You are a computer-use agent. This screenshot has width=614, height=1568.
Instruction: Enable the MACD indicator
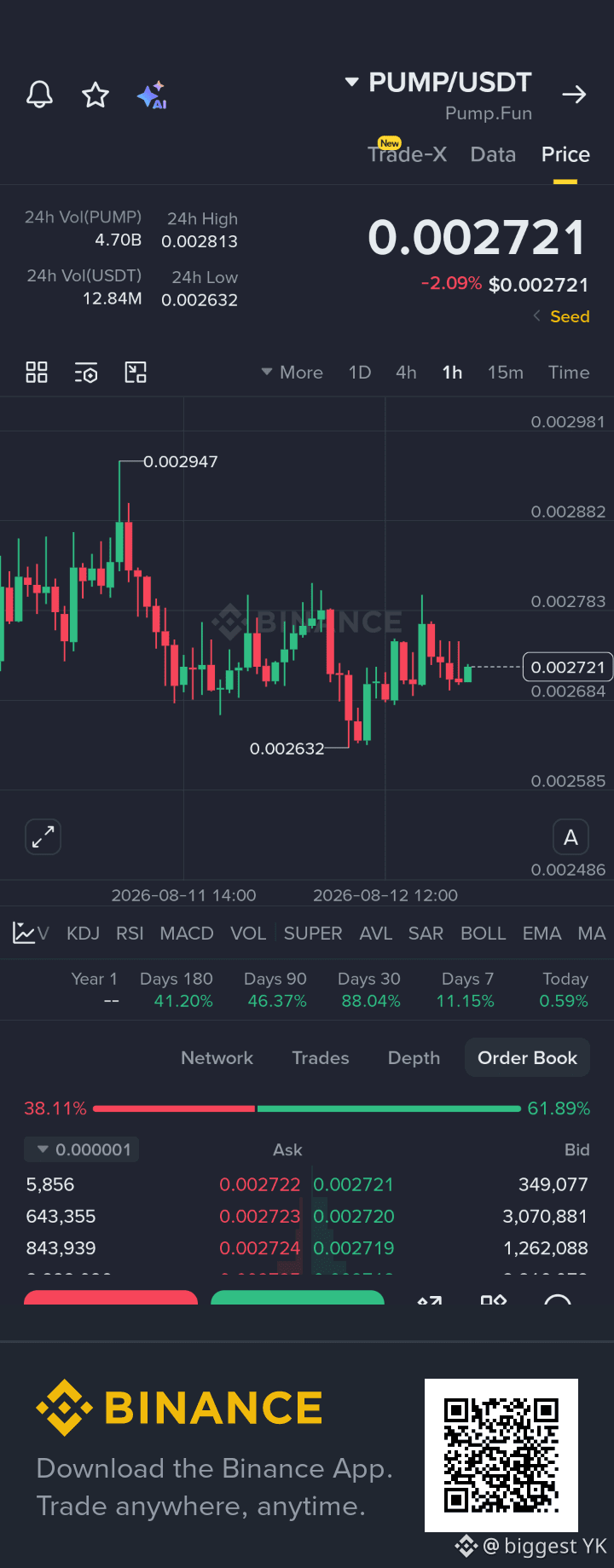187,934
